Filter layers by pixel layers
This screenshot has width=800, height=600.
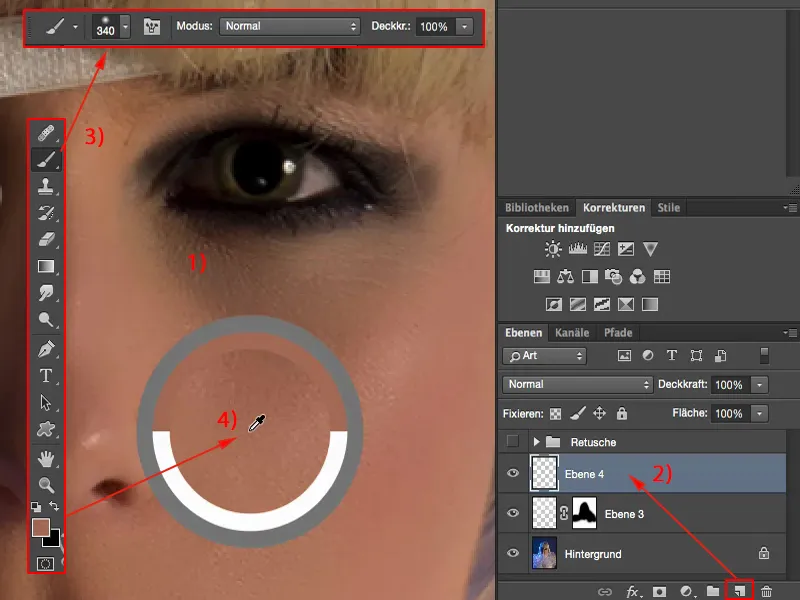(624, 356)
